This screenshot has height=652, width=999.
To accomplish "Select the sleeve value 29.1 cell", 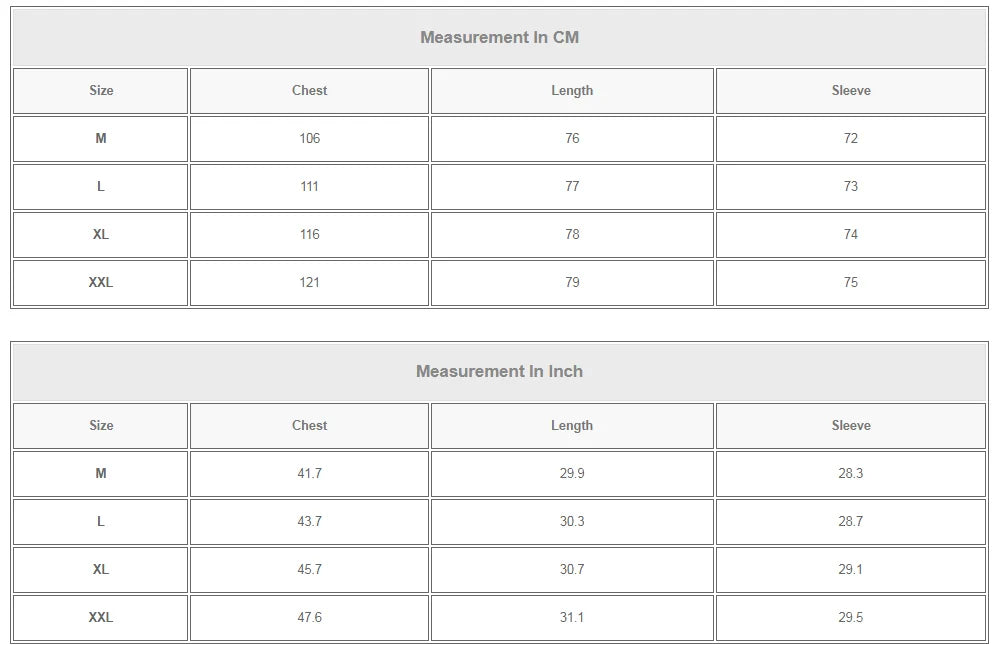I will [850, 570].
